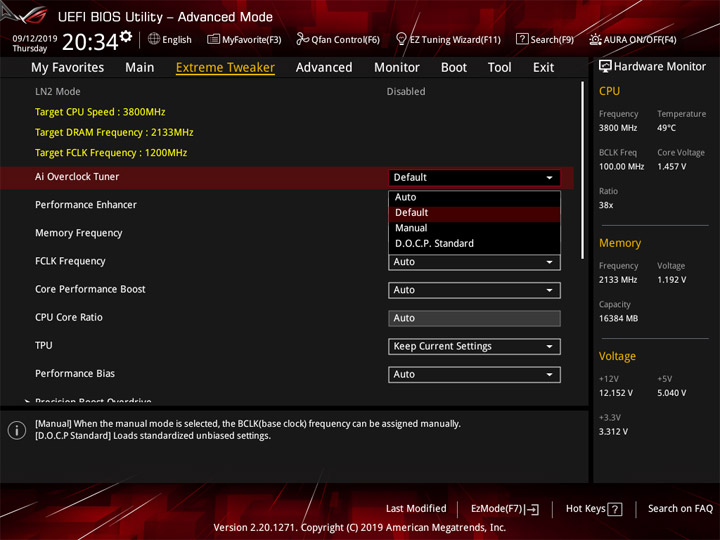Expand Precision Boost Overdrive submenu

93,401
